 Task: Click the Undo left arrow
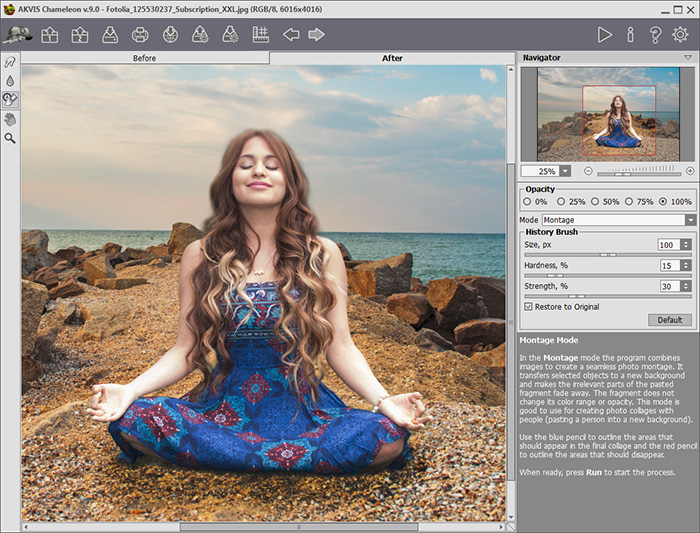point(291,35)
